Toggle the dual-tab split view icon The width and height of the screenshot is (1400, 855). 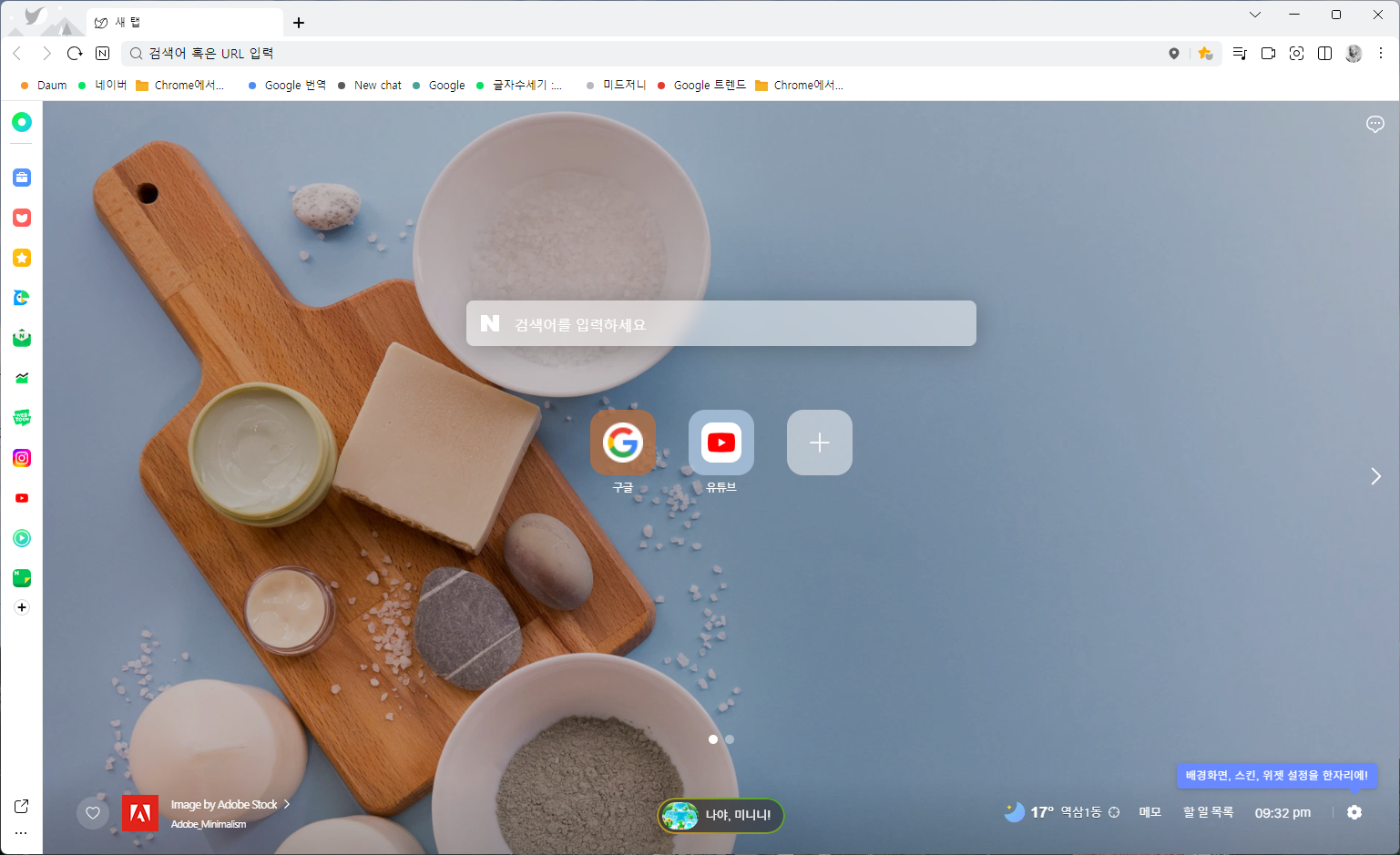(1324, 54)
